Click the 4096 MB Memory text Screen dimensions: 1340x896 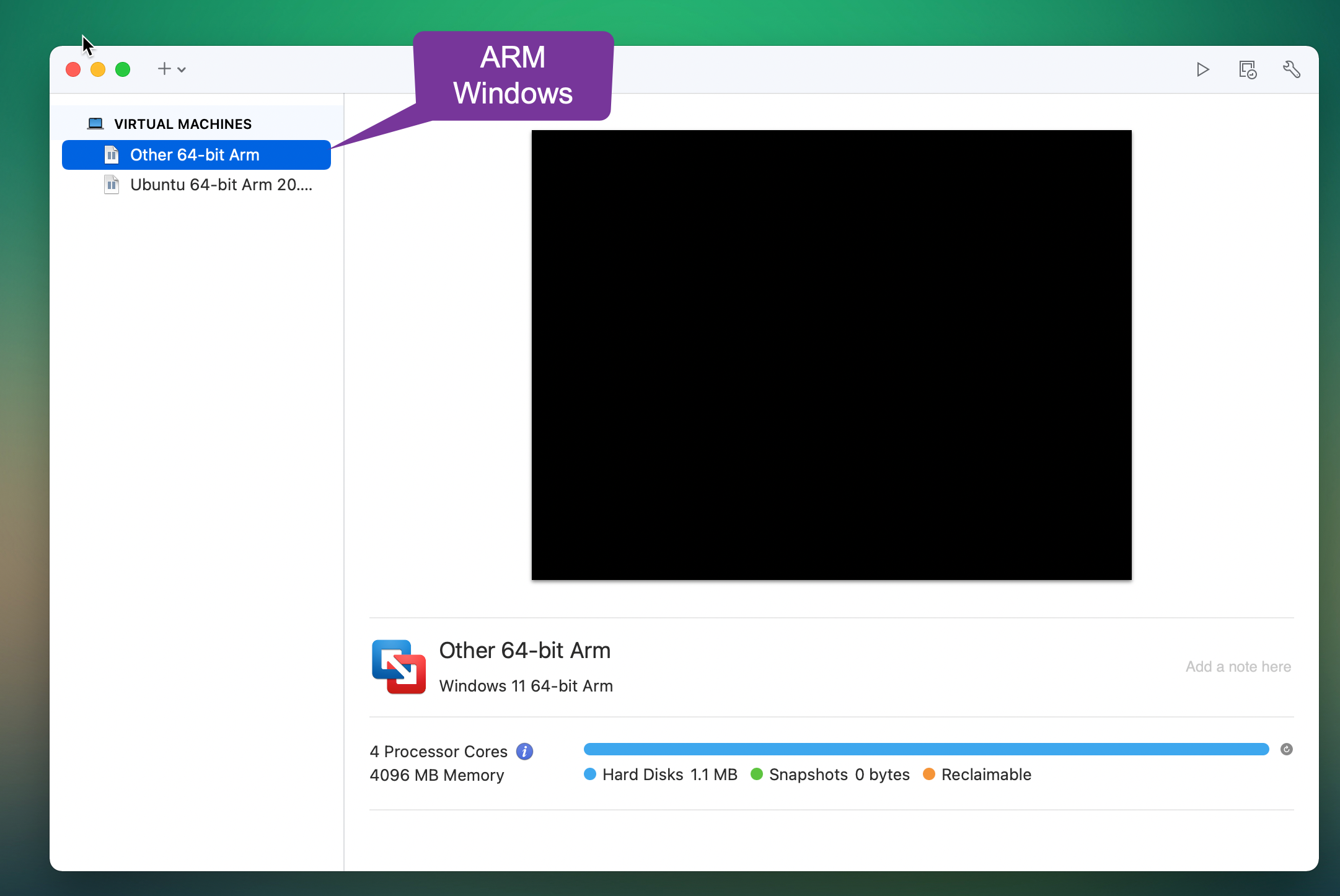tap(437, 775)
